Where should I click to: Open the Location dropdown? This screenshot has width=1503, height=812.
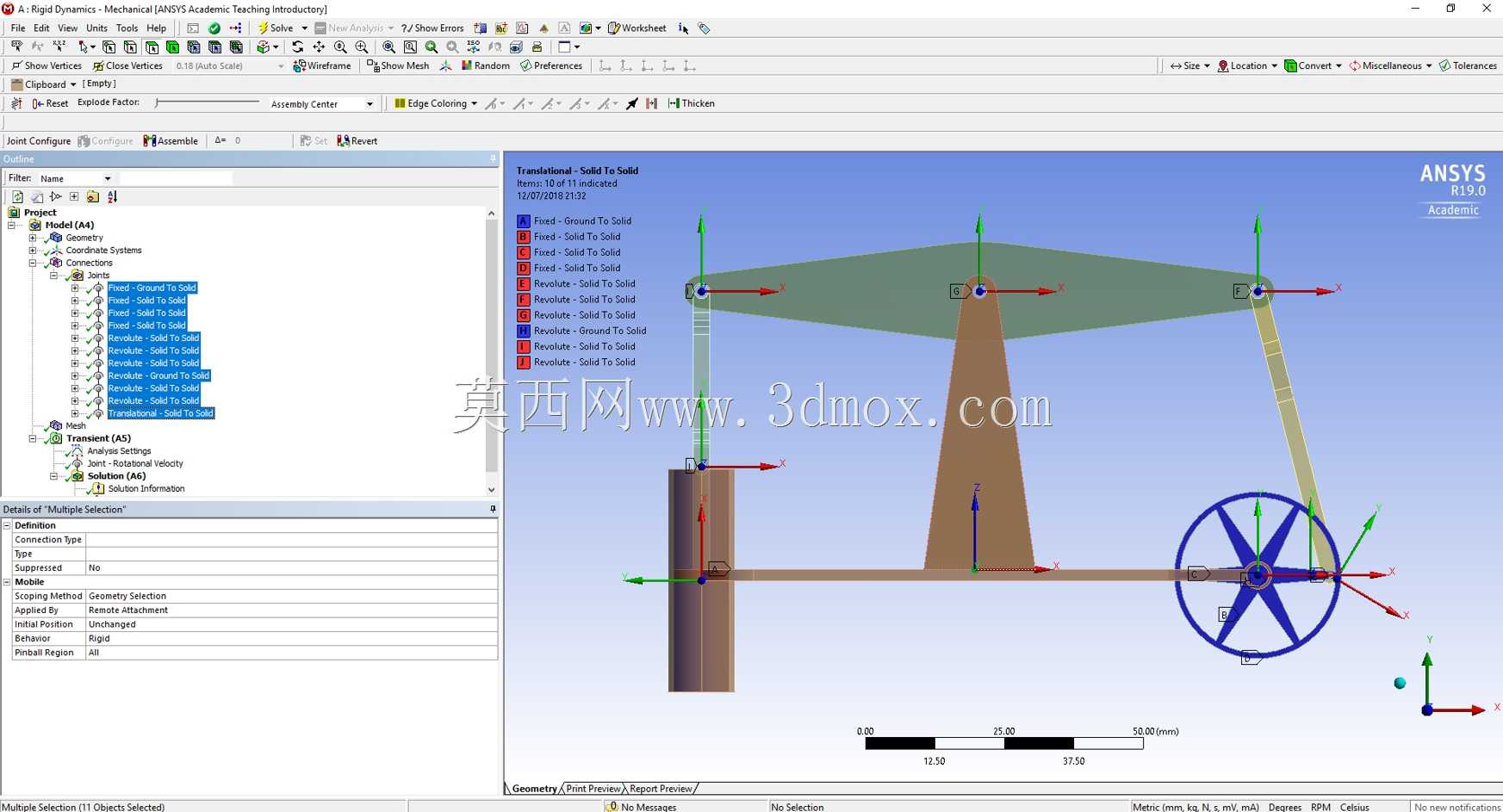click(1247, 65)
